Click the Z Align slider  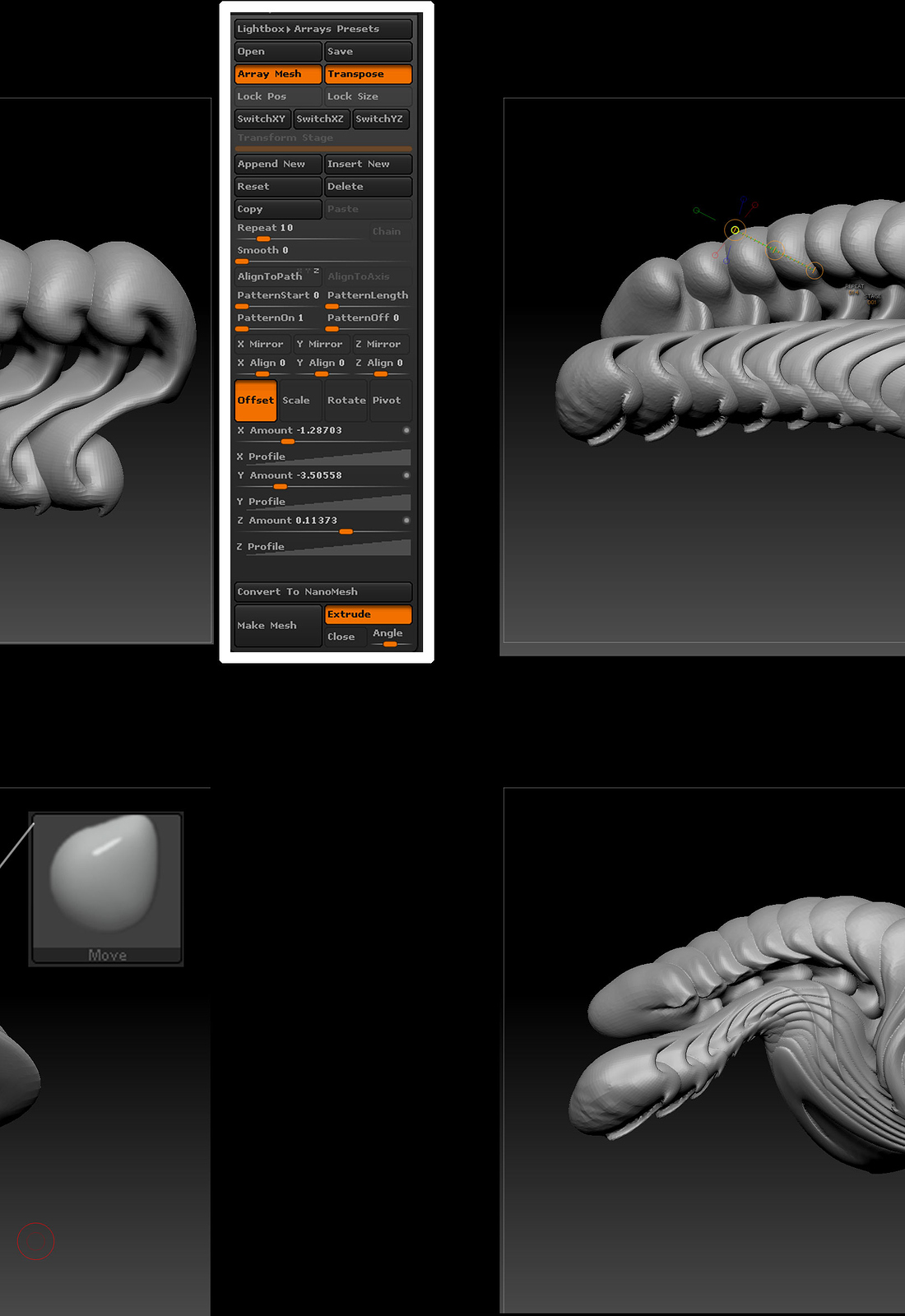381,366
